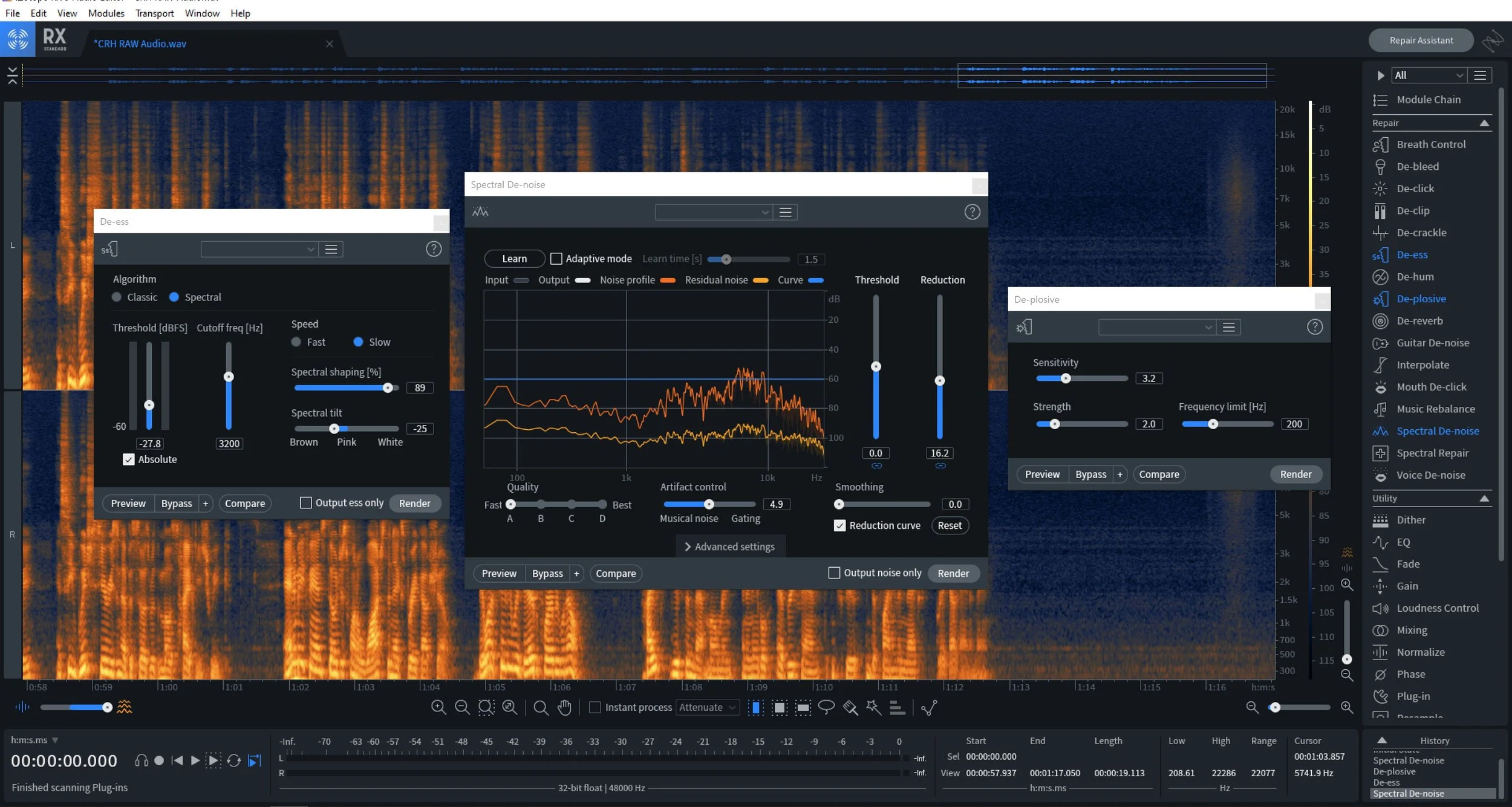Open the De-hum module
The image size is (1512, 807).
tap(1415, 277)
